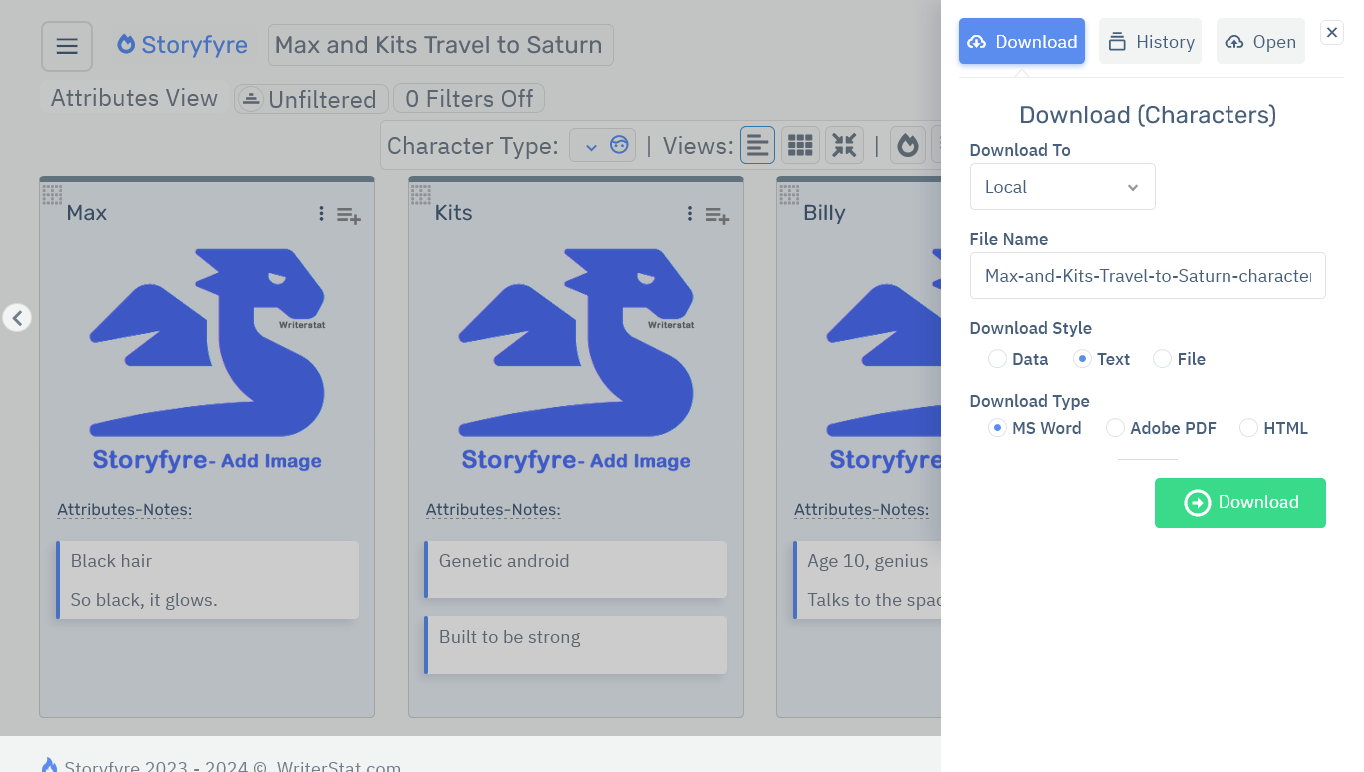
Task: Select the list view icon next to Views
Action: [757, 145]
